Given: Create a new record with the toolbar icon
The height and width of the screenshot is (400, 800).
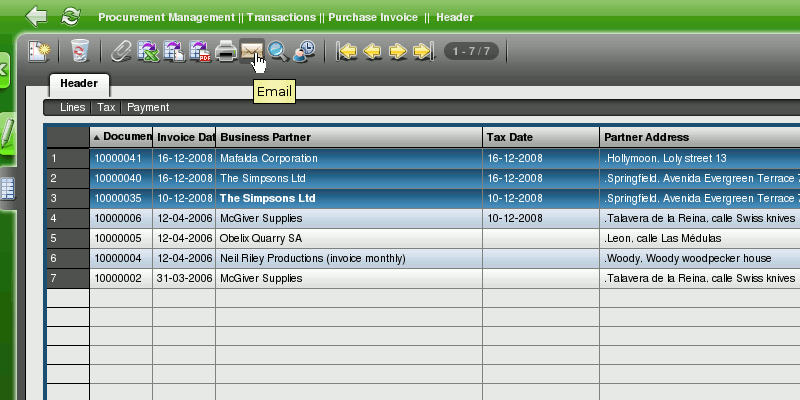Looking at the screenshot, I should pos(39,51).
